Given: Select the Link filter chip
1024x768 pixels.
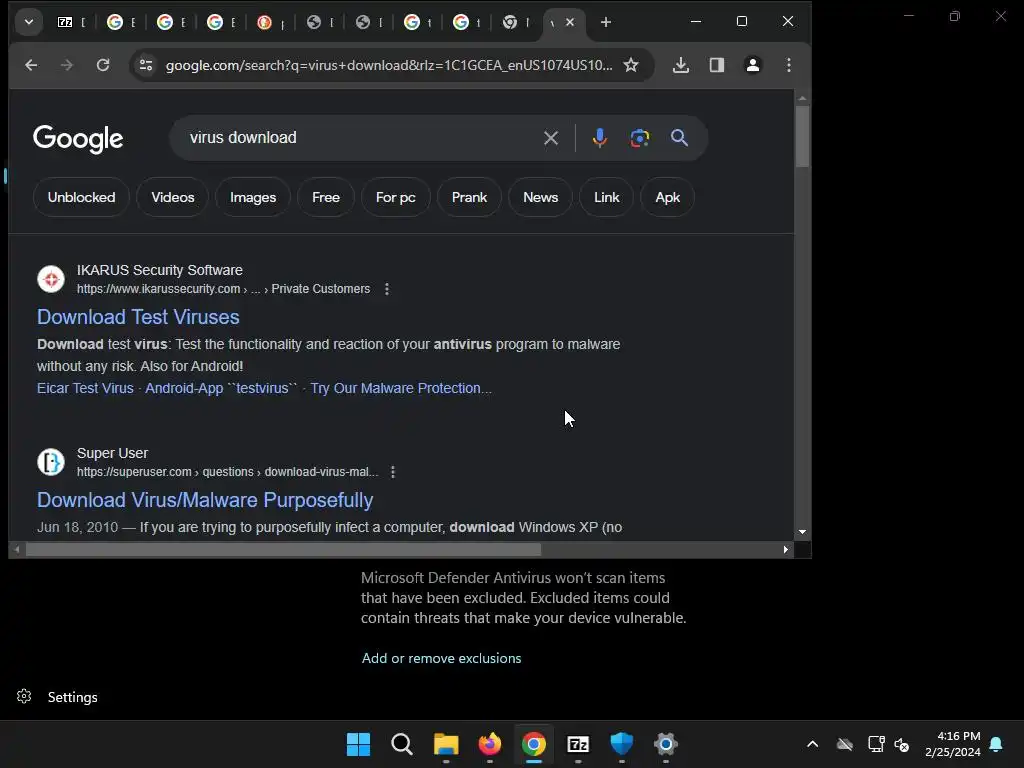Looking at the screenshot, I should [606, 197].
